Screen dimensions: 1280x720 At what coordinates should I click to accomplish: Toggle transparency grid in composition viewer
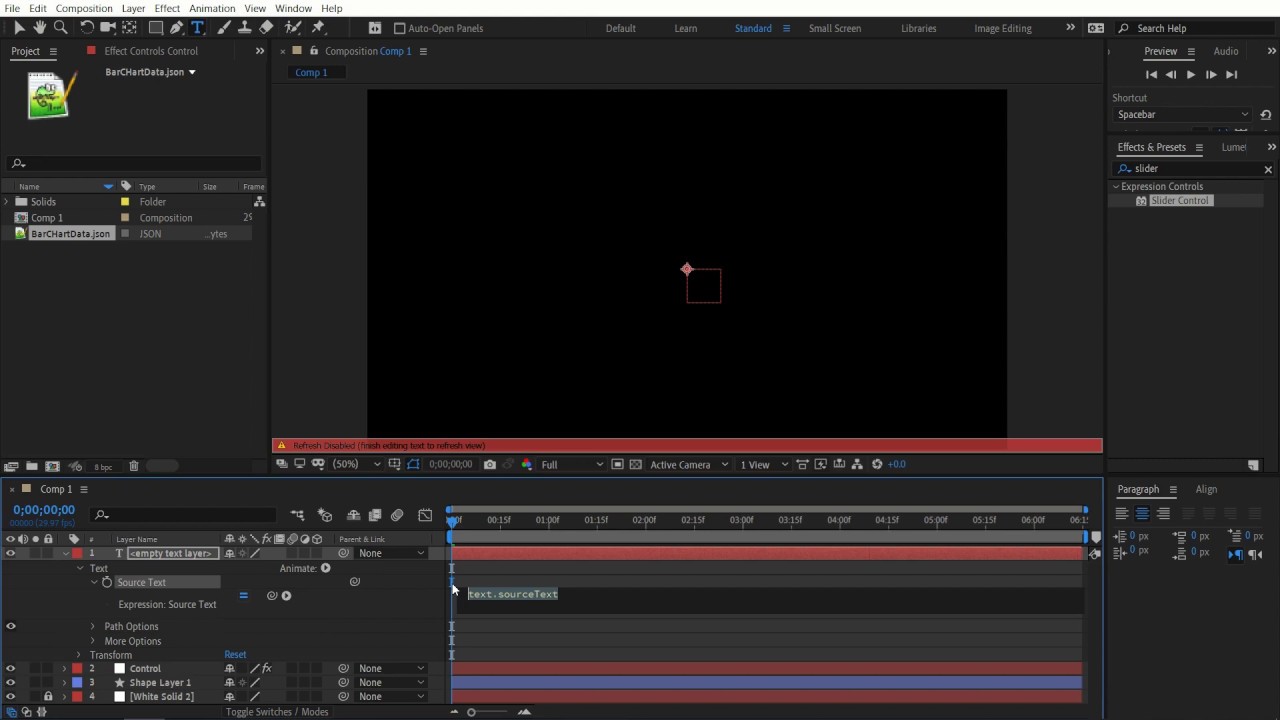(x=635, y=464)
